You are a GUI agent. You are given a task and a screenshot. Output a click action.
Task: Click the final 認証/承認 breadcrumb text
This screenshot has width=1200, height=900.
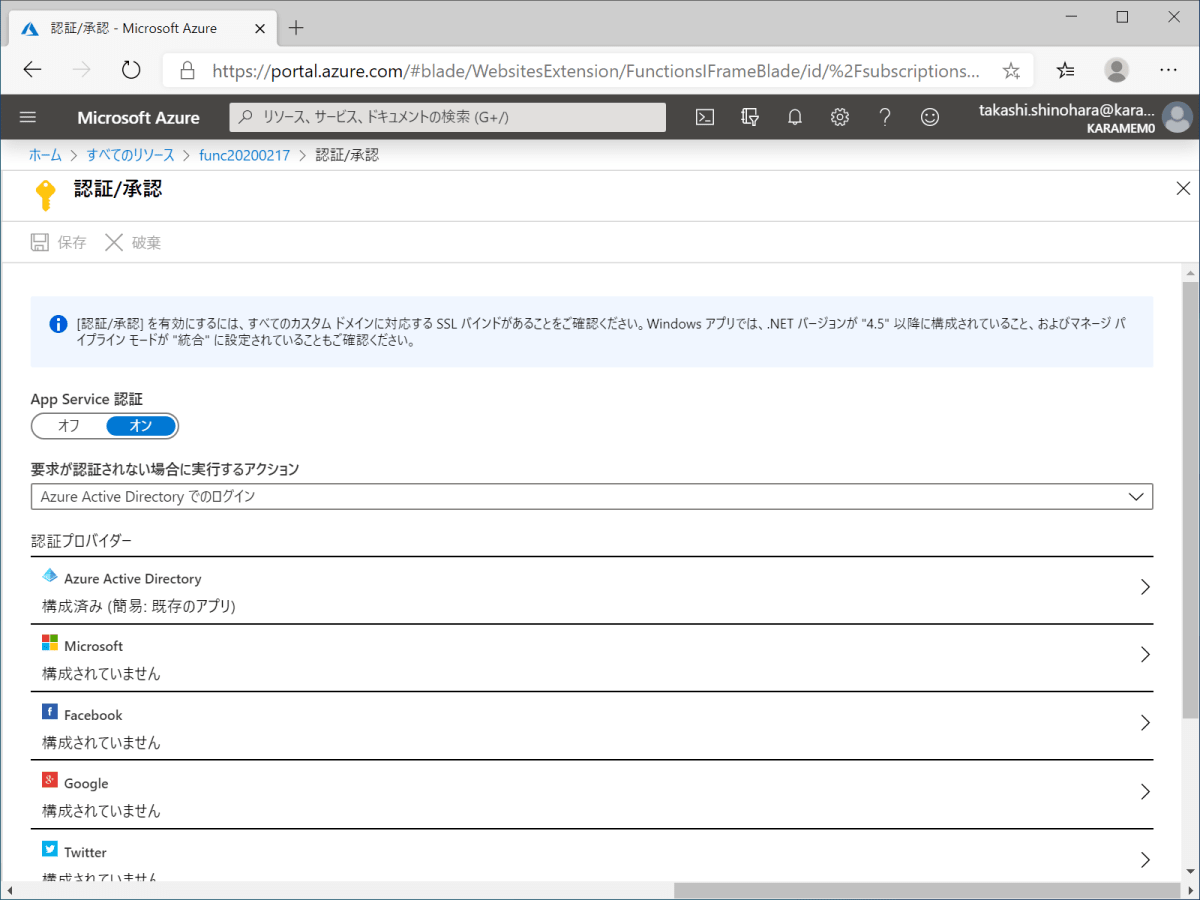point(347,155)
